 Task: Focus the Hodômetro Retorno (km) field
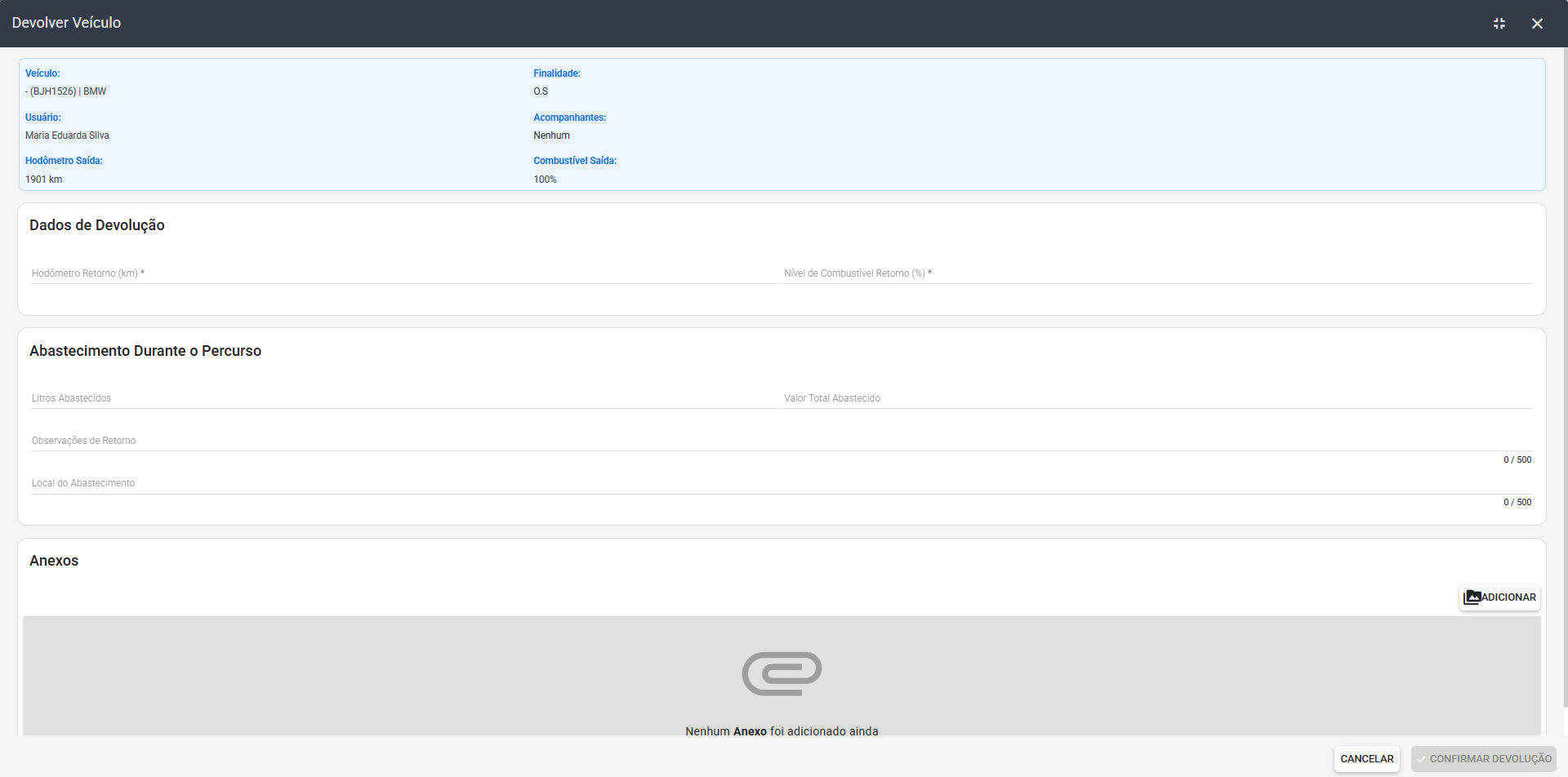404,273
